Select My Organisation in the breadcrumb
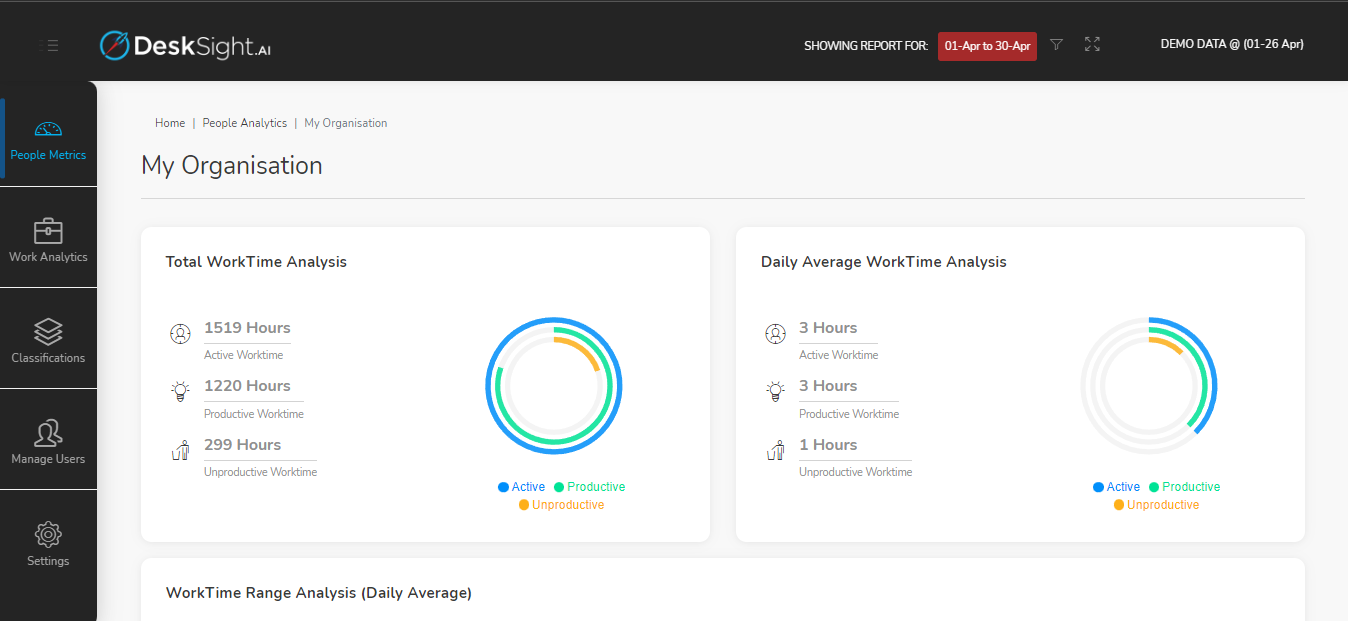 [x=345, y=122]
